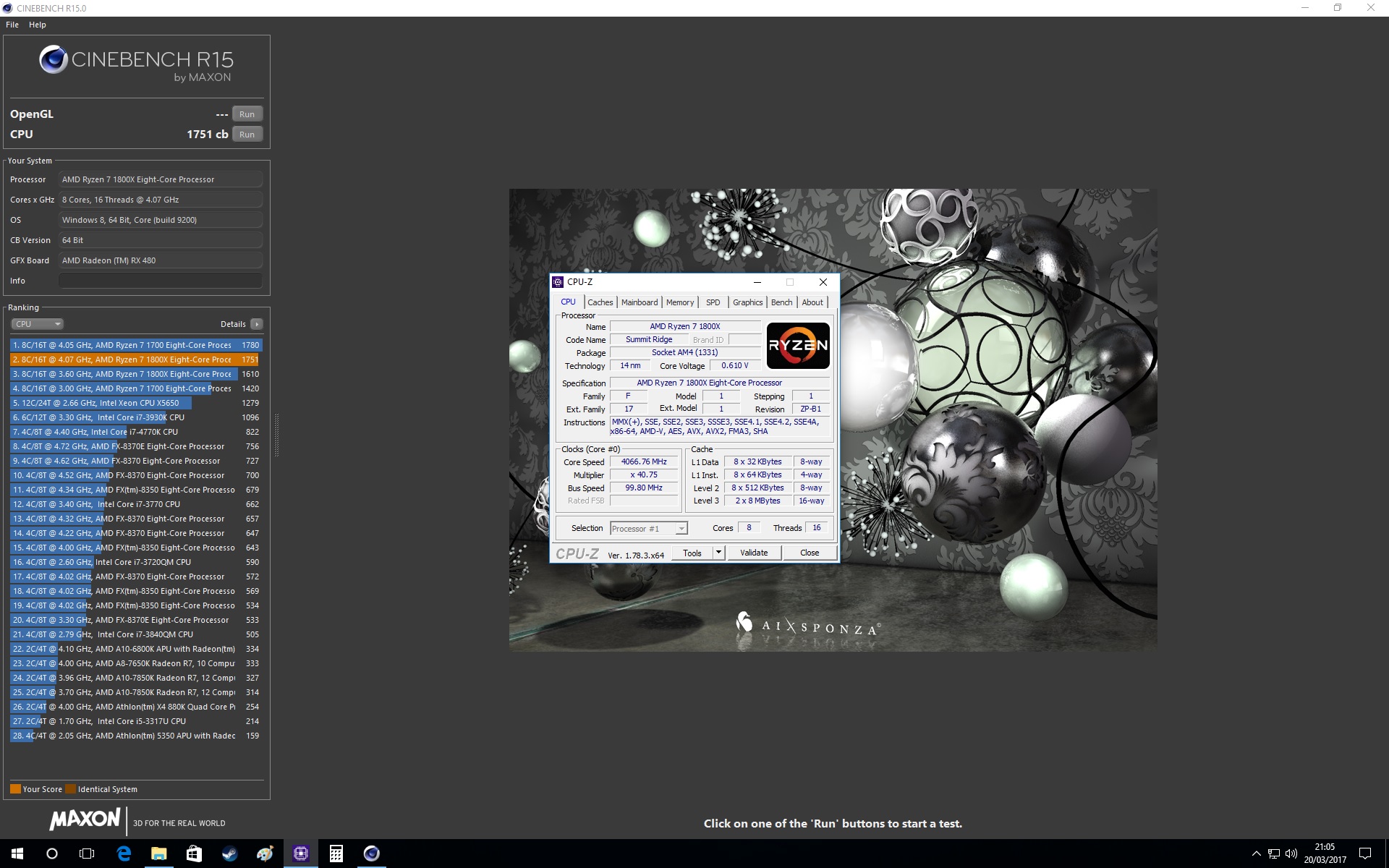Click the Cinebench taskbar icon
1389x868 pixels.
click(x=371, y=854)
